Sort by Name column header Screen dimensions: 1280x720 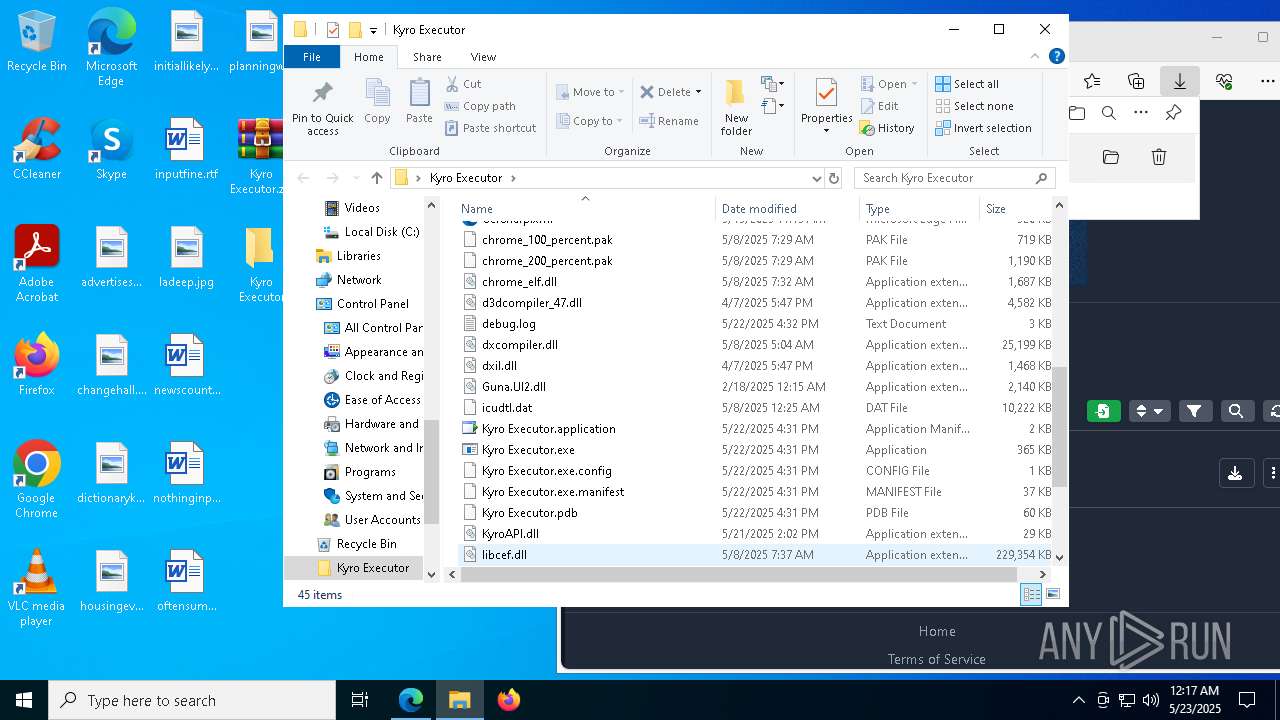pyautogui.click(x=585, y=209)
